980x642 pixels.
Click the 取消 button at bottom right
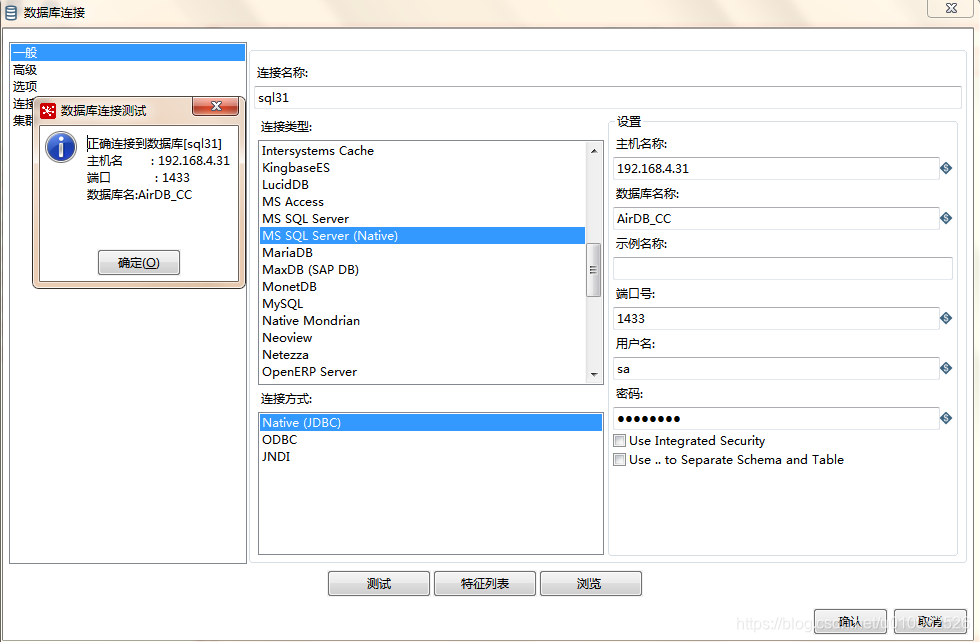click(x=930, y=621)
